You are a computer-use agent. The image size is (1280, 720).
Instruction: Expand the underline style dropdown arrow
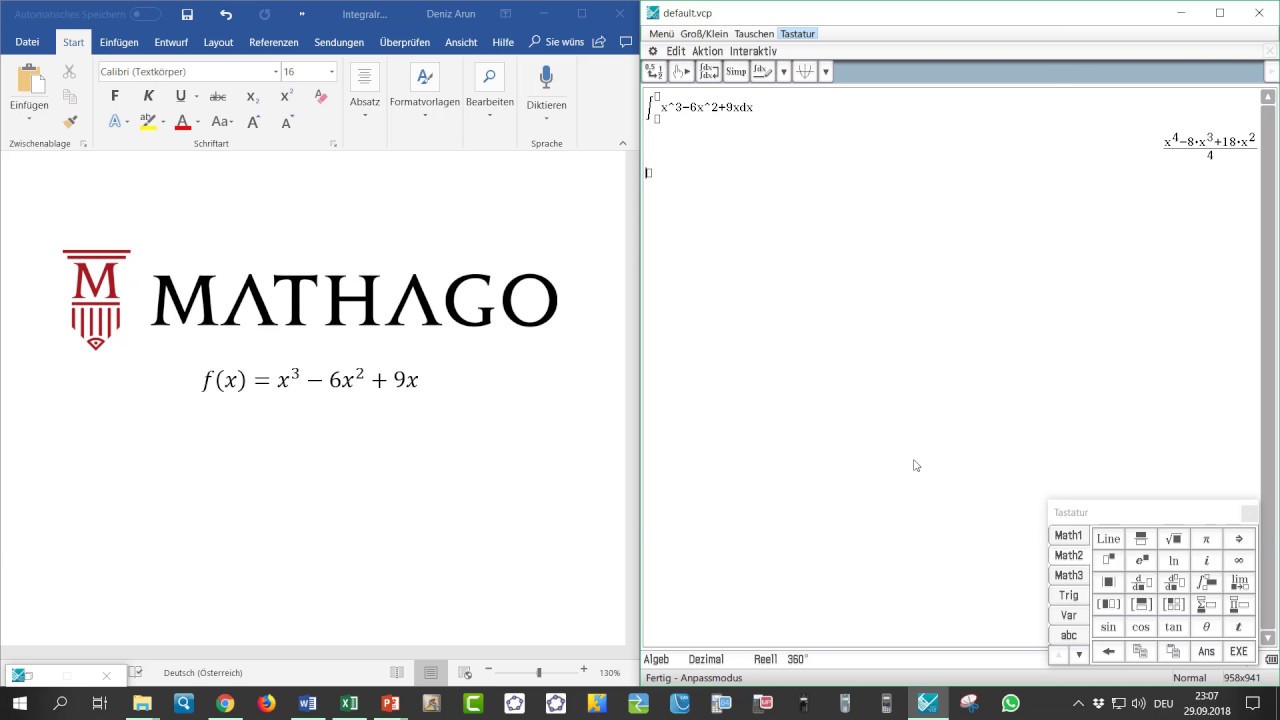[196, 96]
